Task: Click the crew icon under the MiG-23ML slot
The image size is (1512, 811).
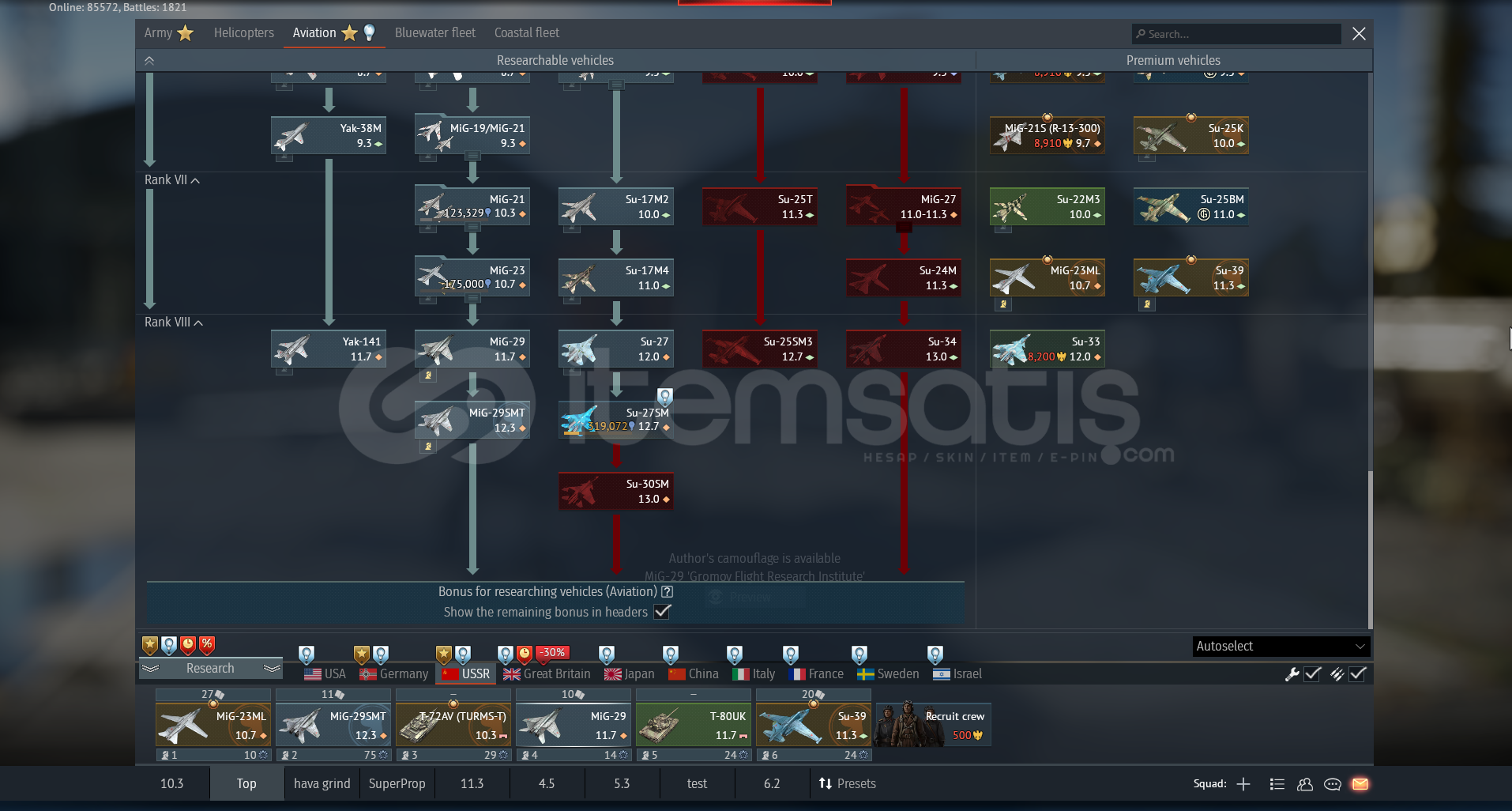Action: [x=165, y=756]
